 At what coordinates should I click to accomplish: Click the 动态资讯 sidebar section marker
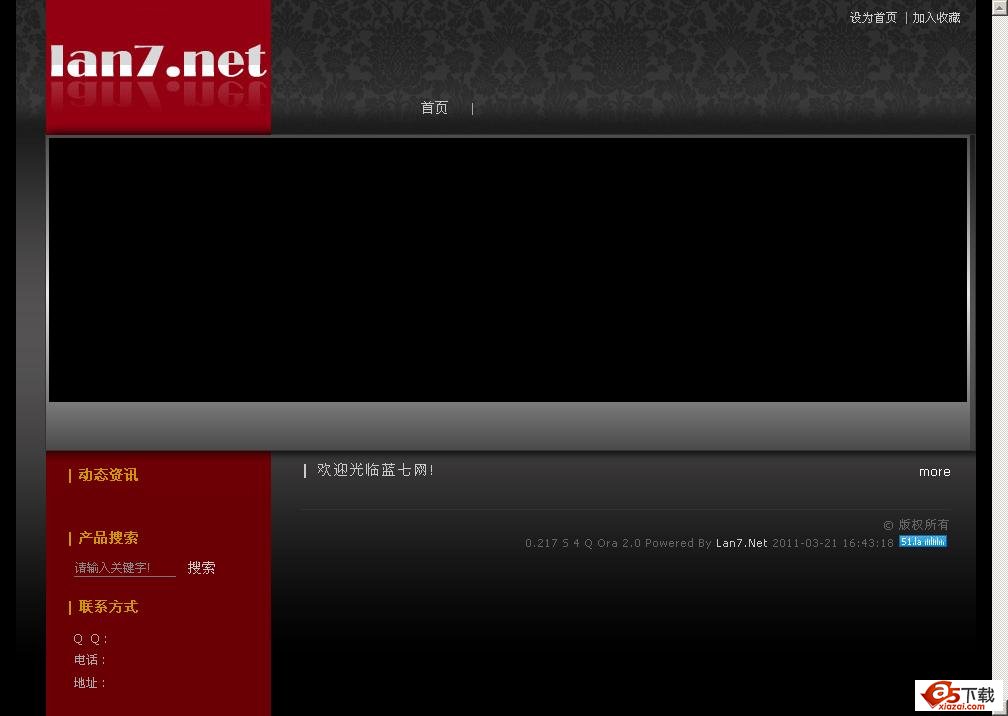[107, 475]
